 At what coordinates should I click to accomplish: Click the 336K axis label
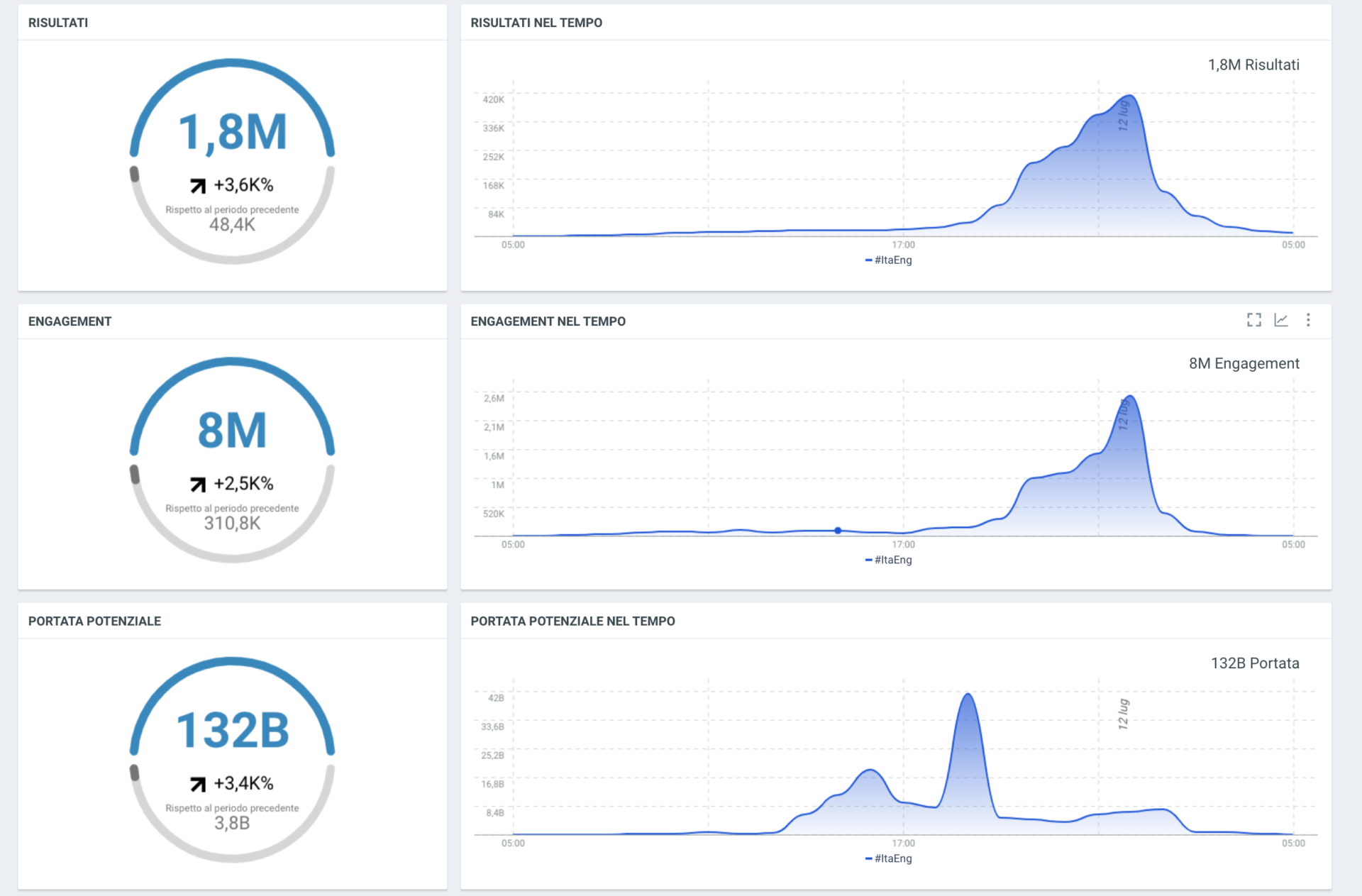[493, 128]
